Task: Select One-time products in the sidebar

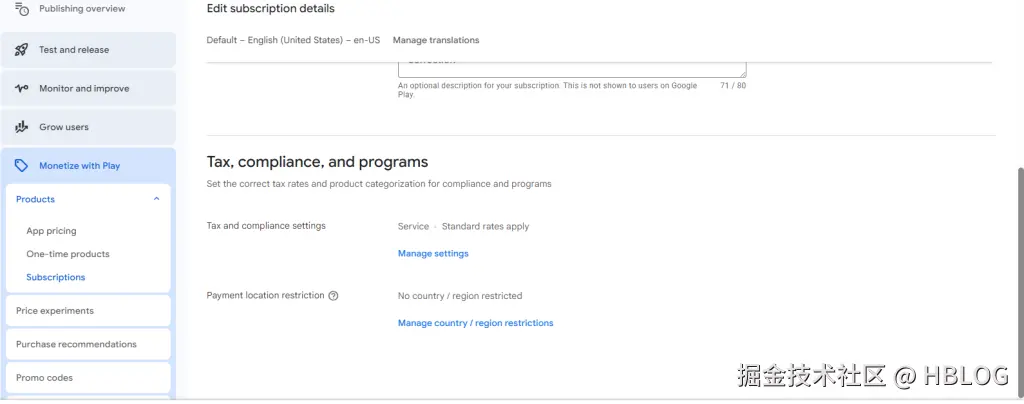Action: [68, 254]
